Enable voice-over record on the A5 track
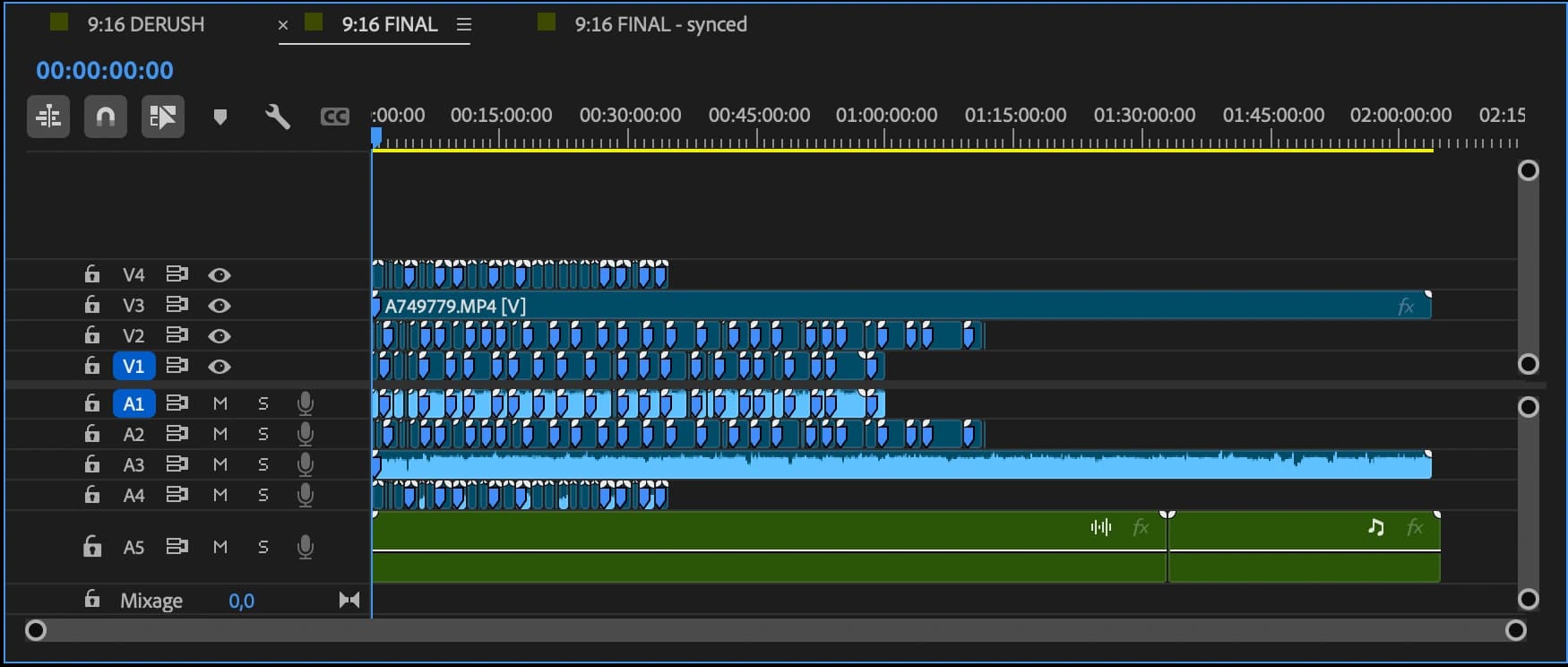The width and height of the screenshot is (1568, 667). point(306,548)
